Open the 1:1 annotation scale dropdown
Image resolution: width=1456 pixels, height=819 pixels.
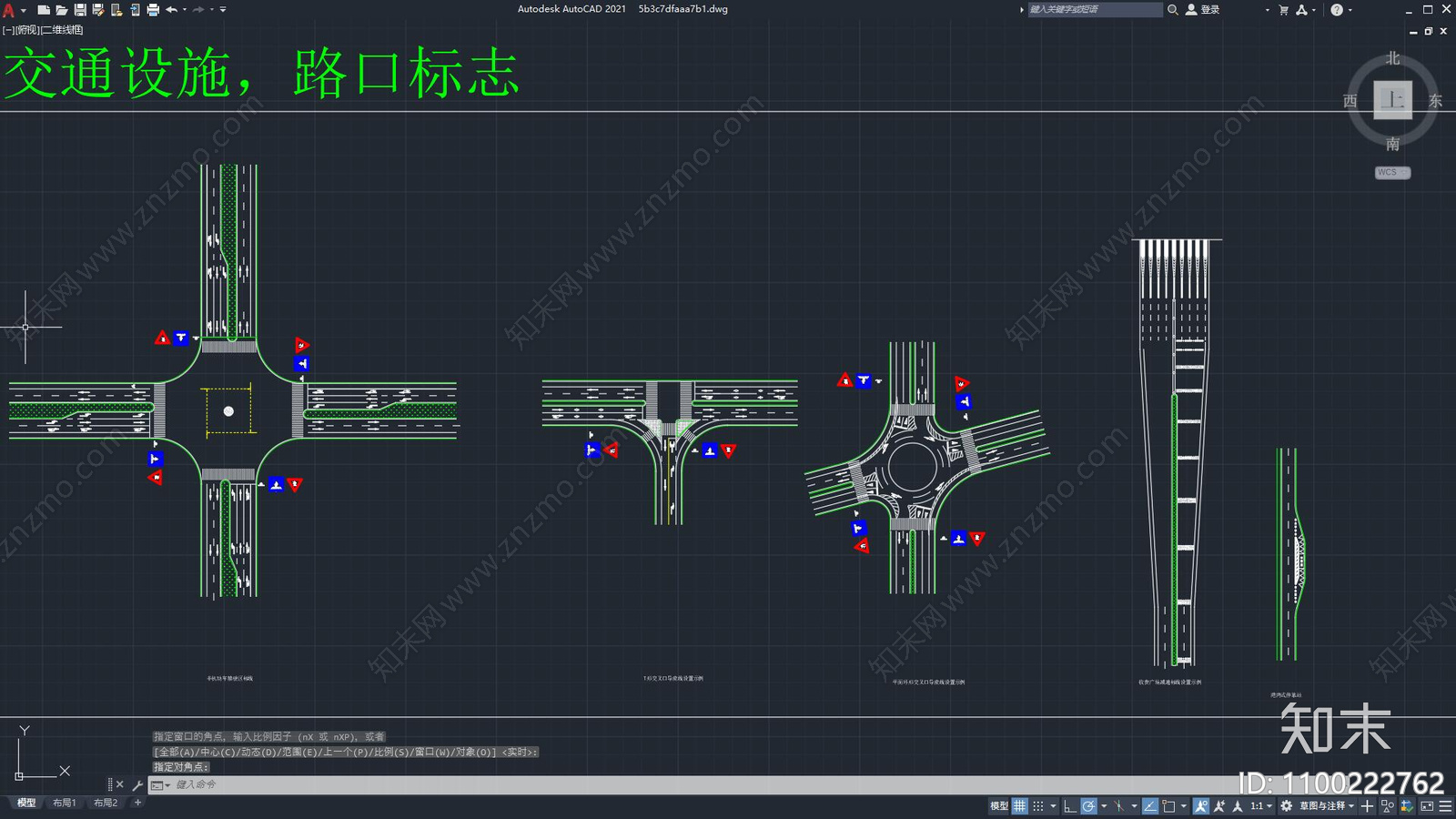pos(1261,806)
